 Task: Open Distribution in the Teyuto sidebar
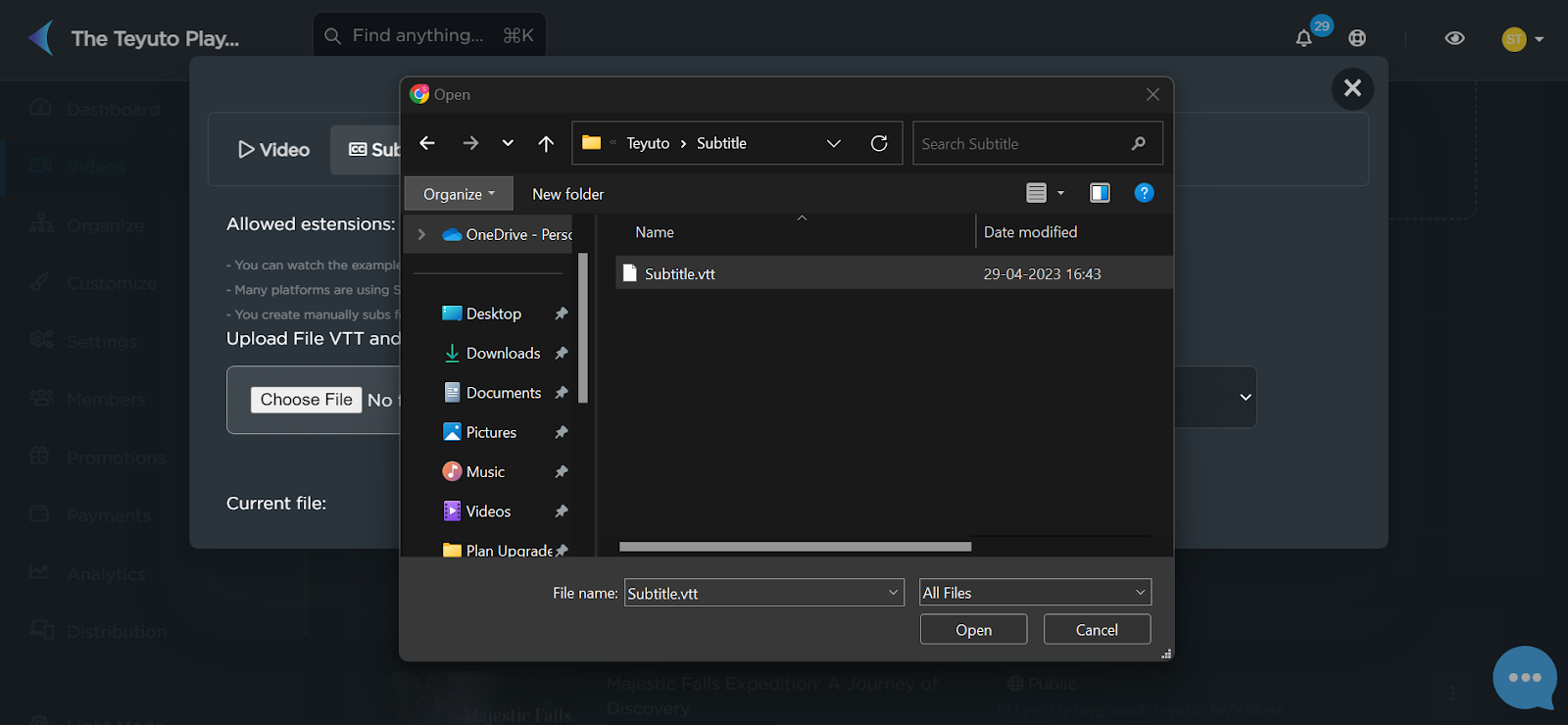98,631
